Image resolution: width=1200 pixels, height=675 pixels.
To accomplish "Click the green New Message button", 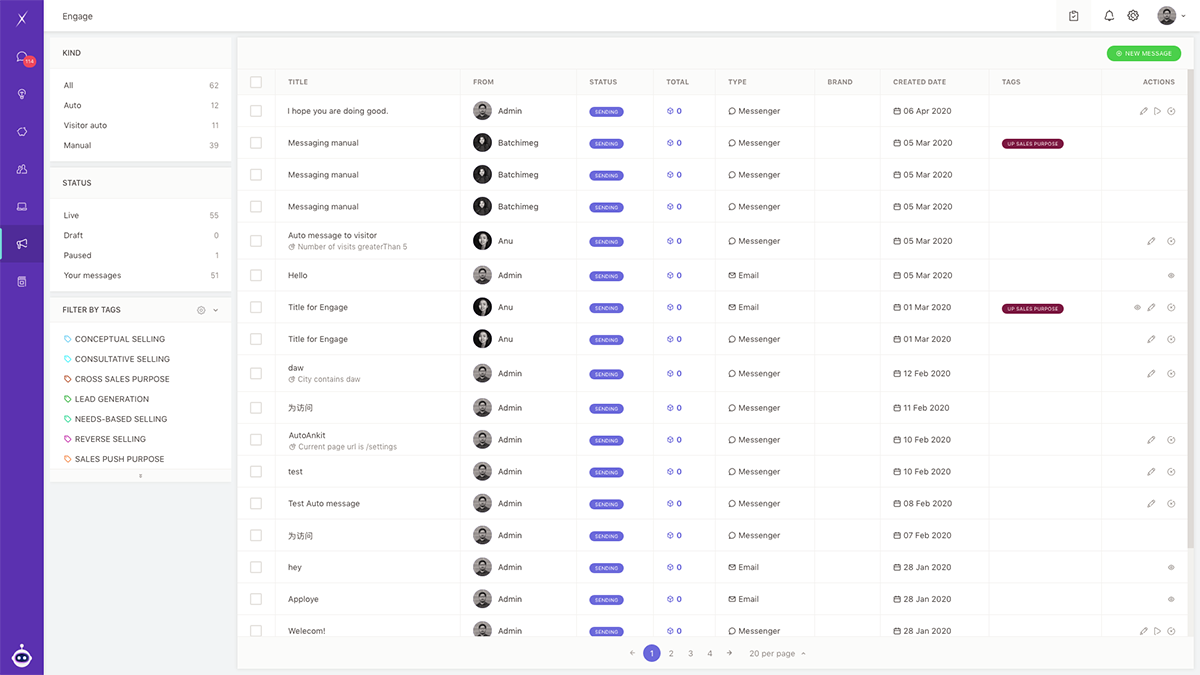I will pyautogui.click(x=1143, y=54).
